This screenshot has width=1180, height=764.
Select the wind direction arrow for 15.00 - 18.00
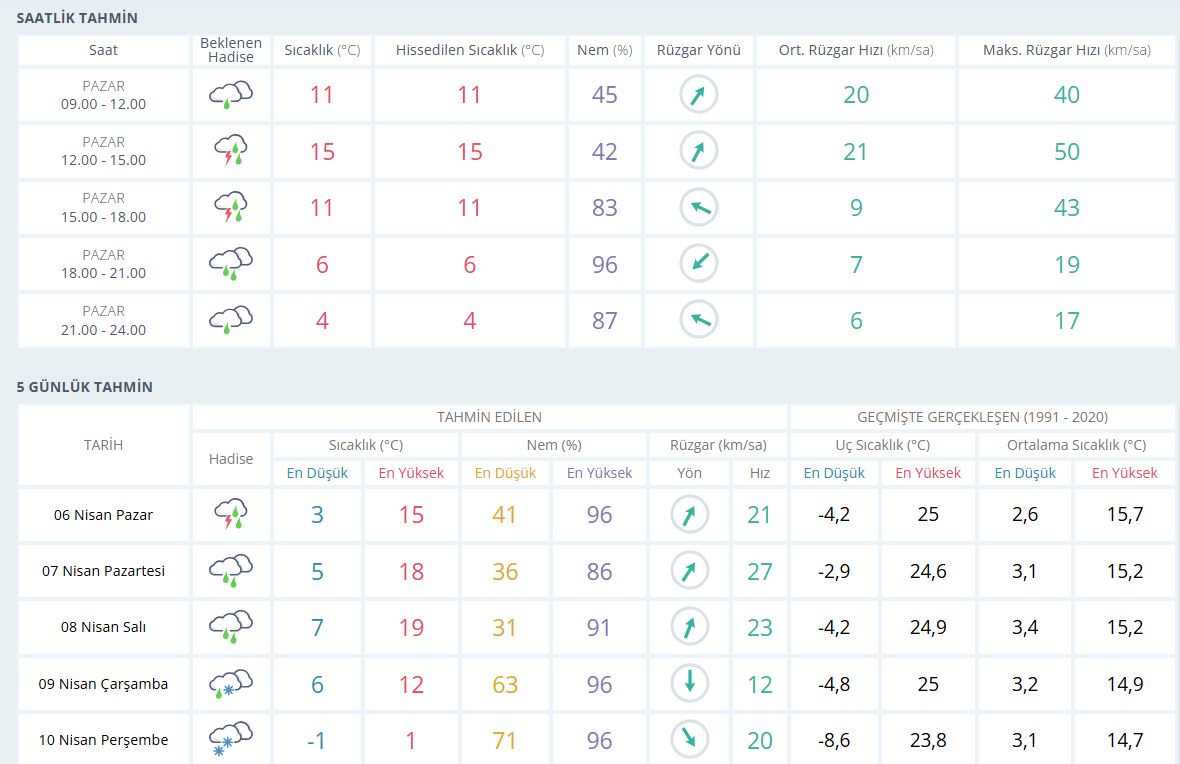(x=699, y=208)
